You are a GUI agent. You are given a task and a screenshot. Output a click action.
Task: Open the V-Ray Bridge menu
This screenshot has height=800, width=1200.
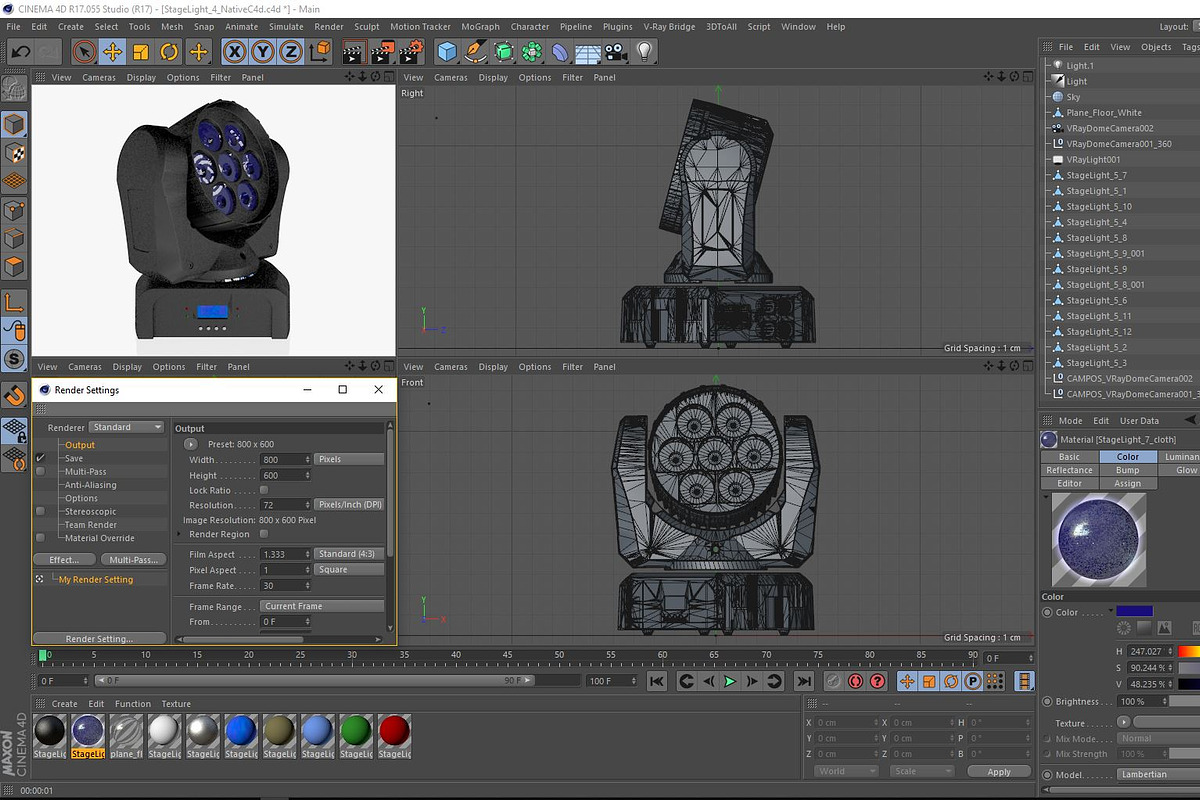pos(670,27)
